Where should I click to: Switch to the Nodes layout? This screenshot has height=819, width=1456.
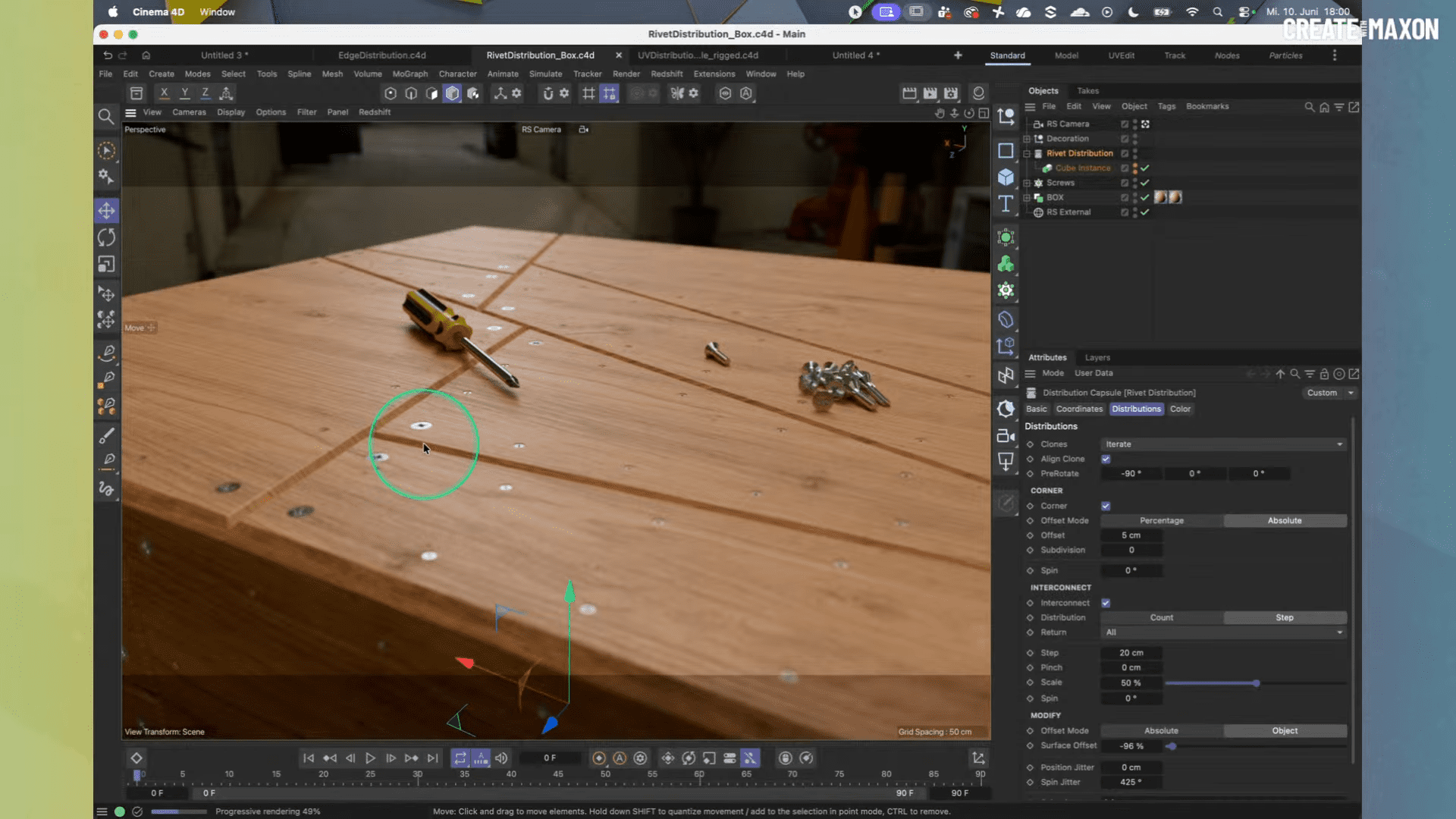tap(1227, 55)
